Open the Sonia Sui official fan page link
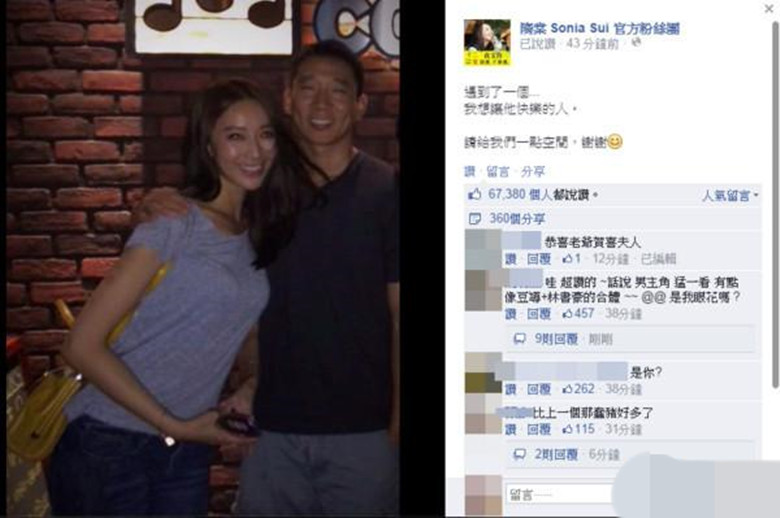Image resolution: width=780 pixels, height=518 pixels. 599,28
